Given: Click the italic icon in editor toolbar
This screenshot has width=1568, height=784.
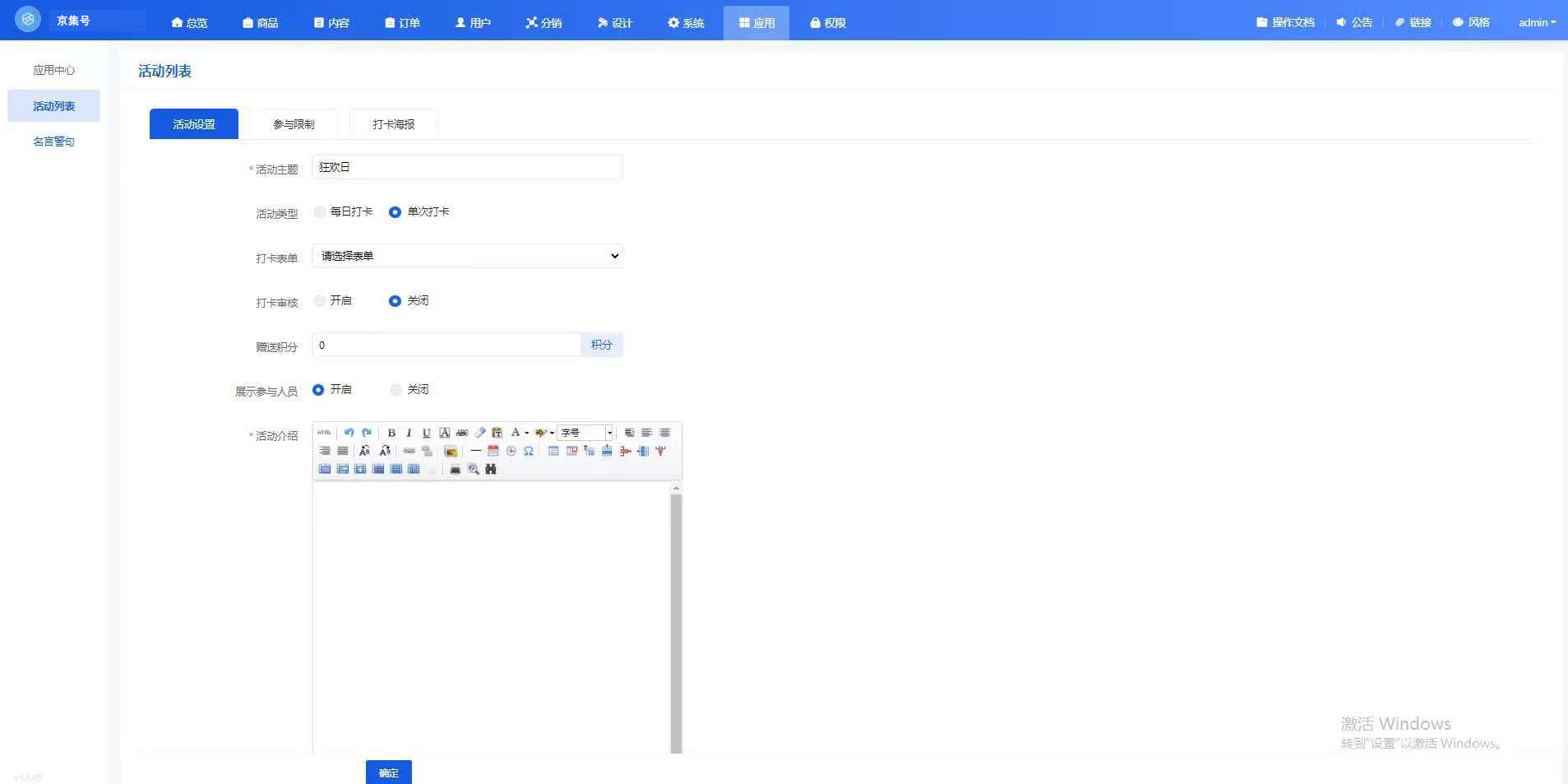Looking at the screenshot, I should point(409,433).
